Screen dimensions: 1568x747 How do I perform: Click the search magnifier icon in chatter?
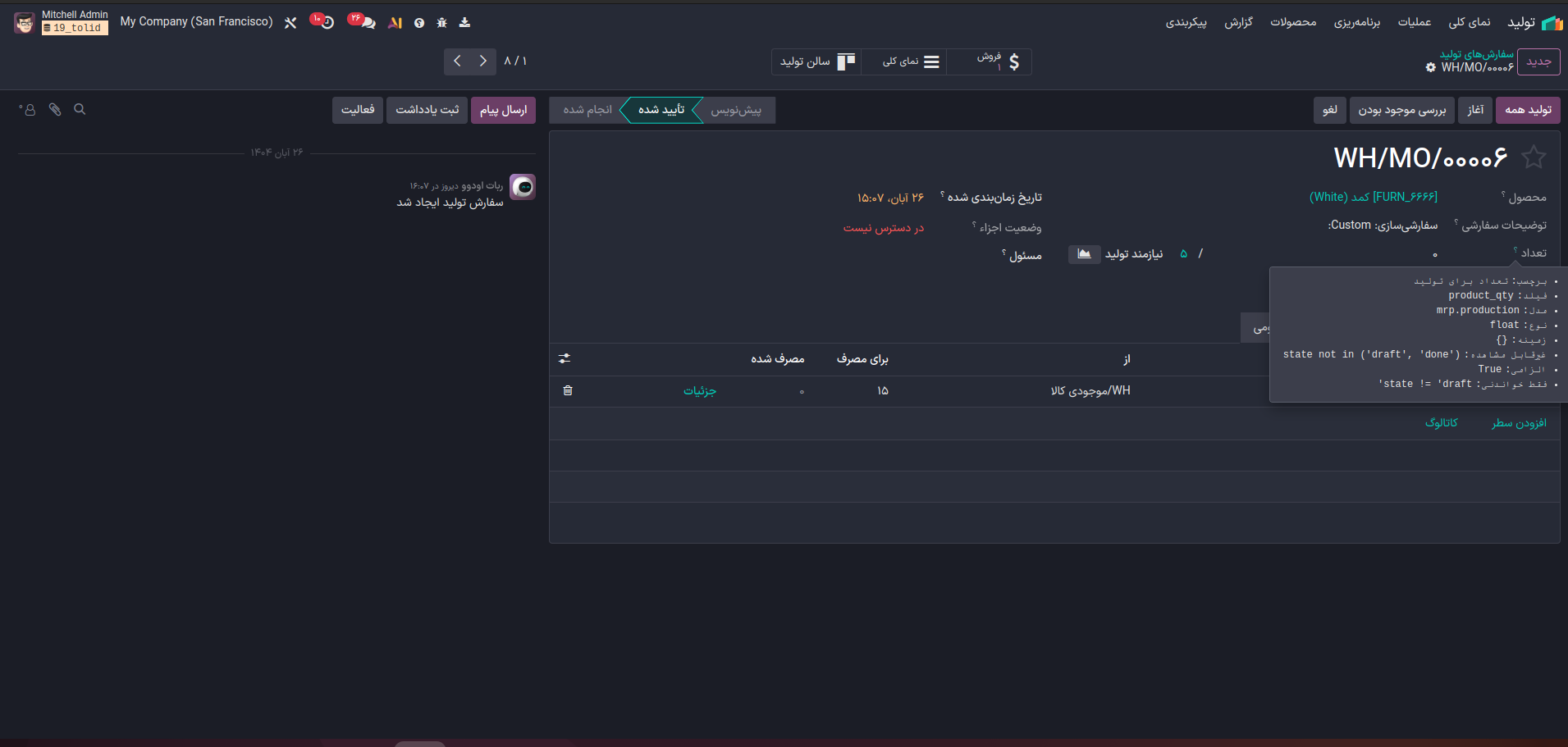(x=80, y=109)
